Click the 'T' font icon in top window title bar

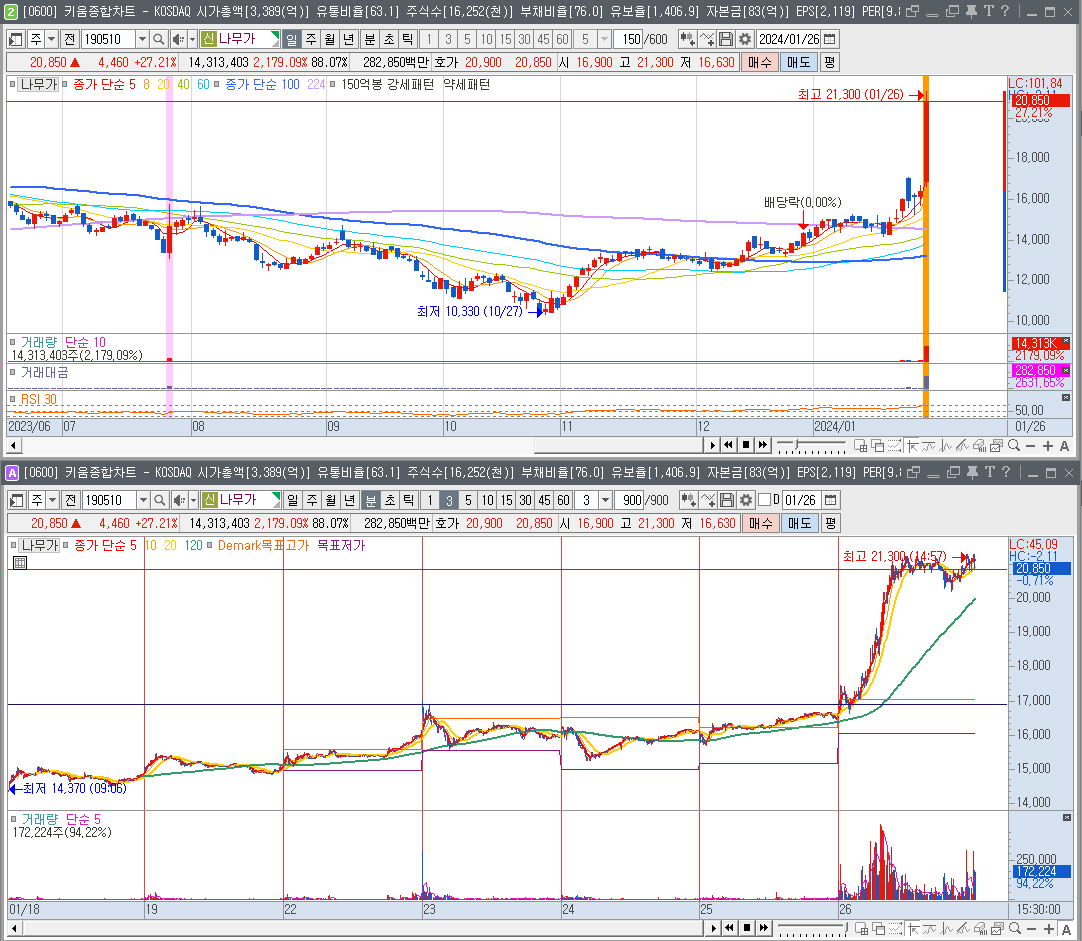tap(988, 11)
